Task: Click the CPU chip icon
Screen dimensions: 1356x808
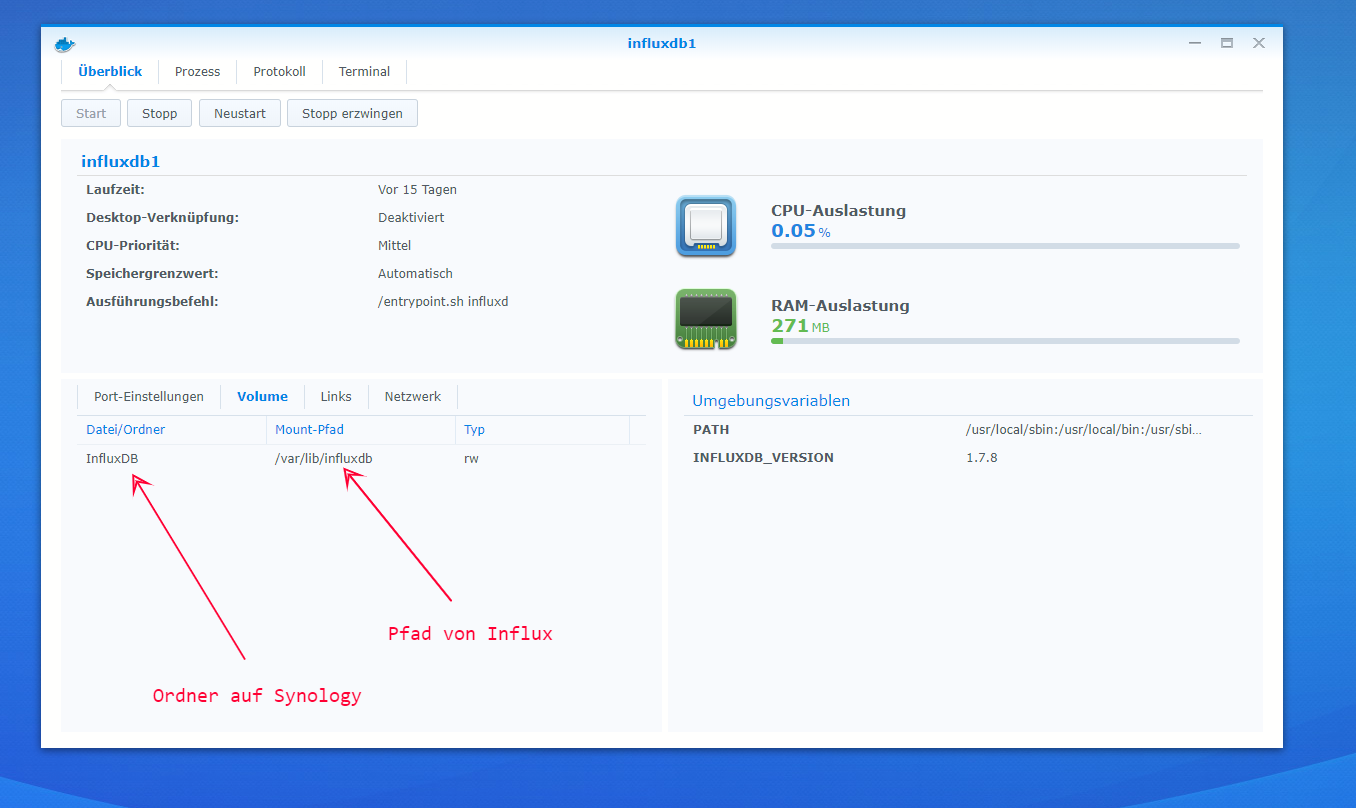Action: pyautogui.click(x=706, y=225)
